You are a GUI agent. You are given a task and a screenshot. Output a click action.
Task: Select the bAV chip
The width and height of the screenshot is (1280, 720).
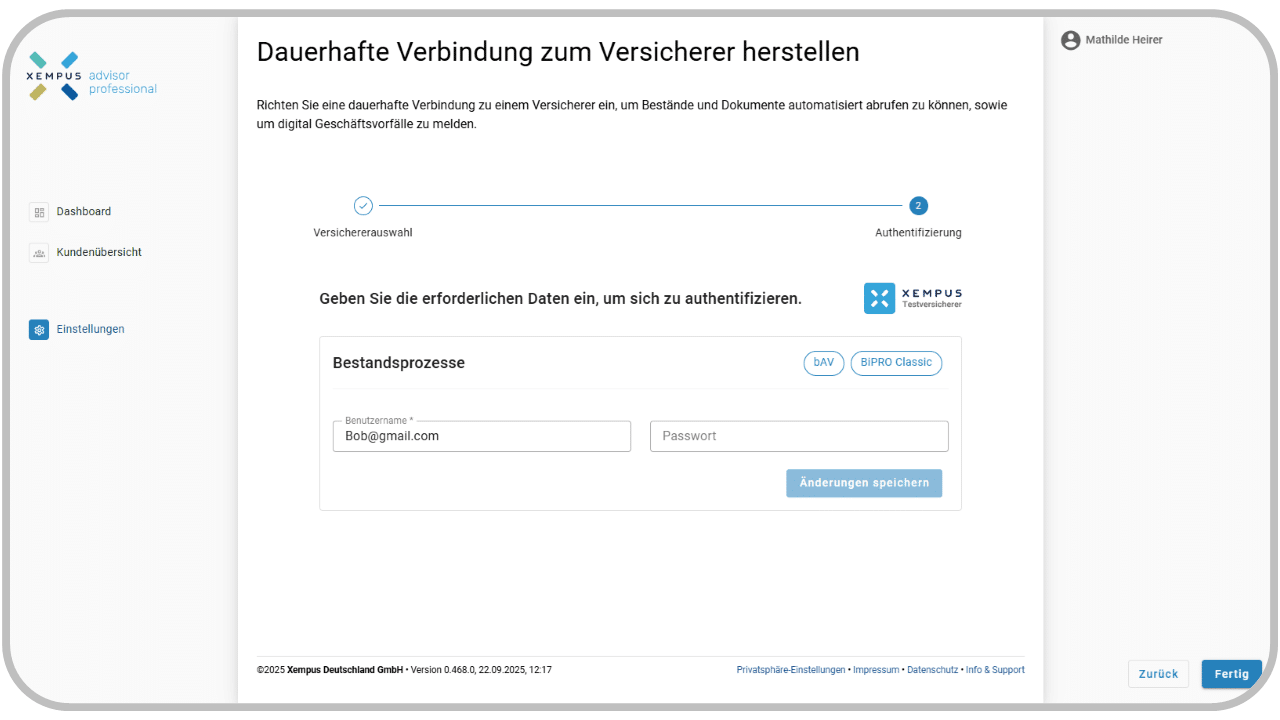823,363
